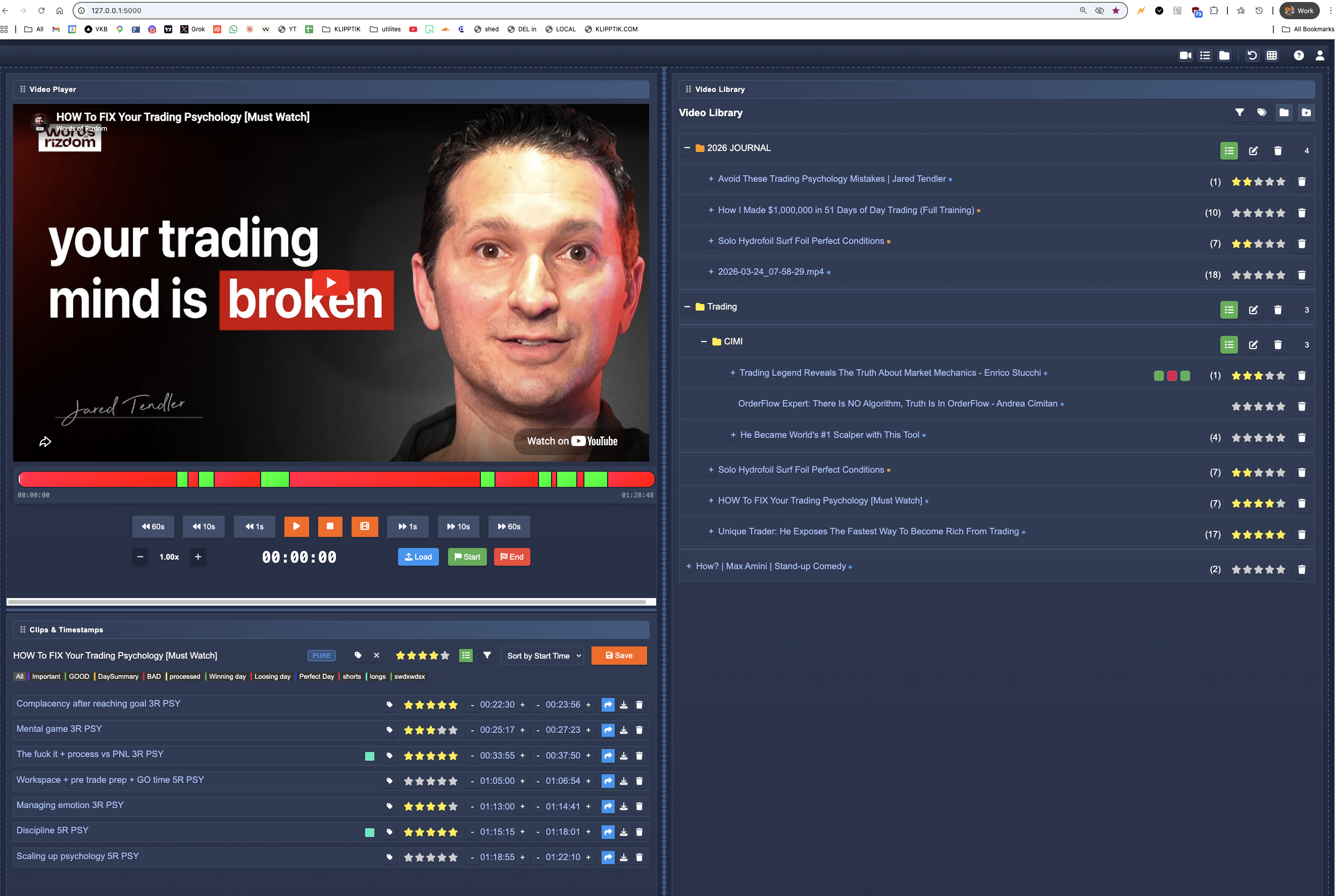Expand How I Made $1,000,000 video clips

point(711,210)
